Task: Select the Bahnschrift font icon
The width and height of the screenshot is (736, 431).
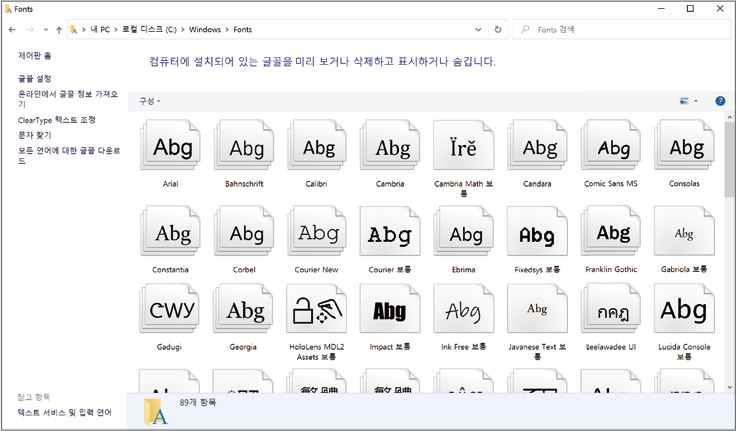Action: tap(244, 145)
